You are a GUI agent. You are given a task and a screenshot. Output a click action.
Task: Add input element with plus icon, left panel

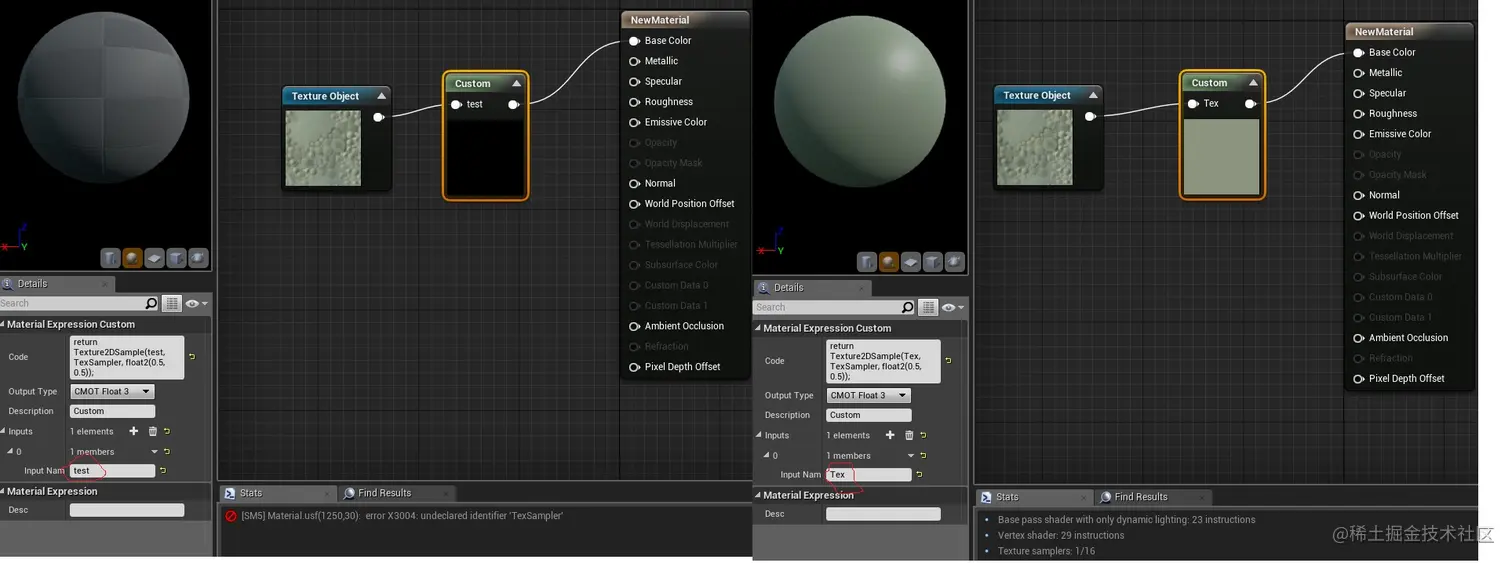point(134,431)
